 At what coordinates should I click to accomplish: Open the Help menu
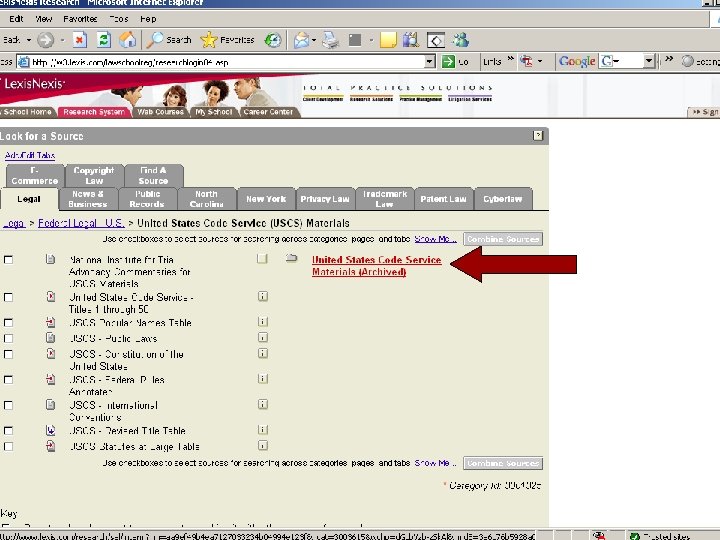pos(148,19)
